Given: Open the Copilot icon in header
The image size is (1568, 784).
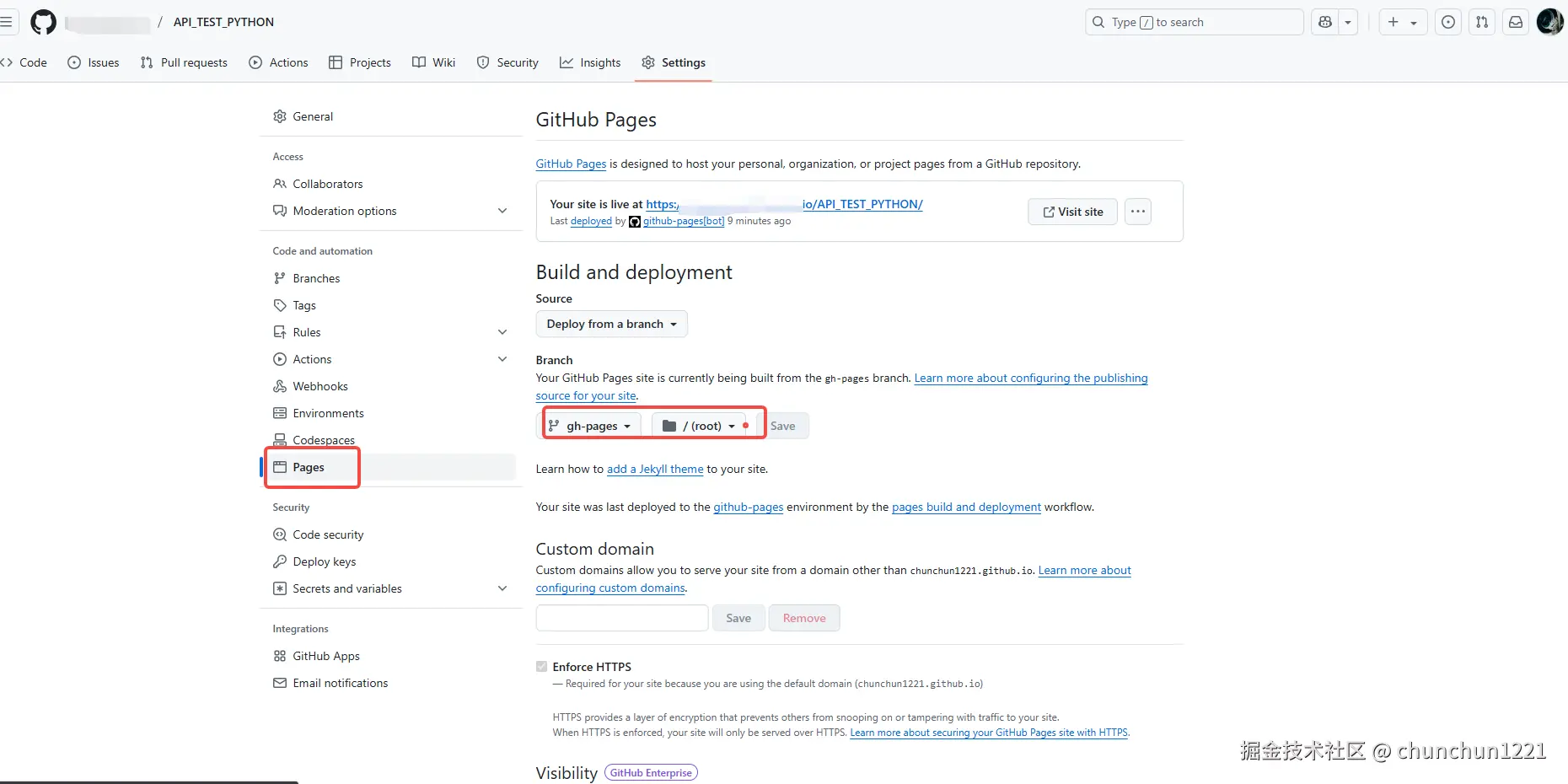Looking at the screenshot, I should point(1325,22).
